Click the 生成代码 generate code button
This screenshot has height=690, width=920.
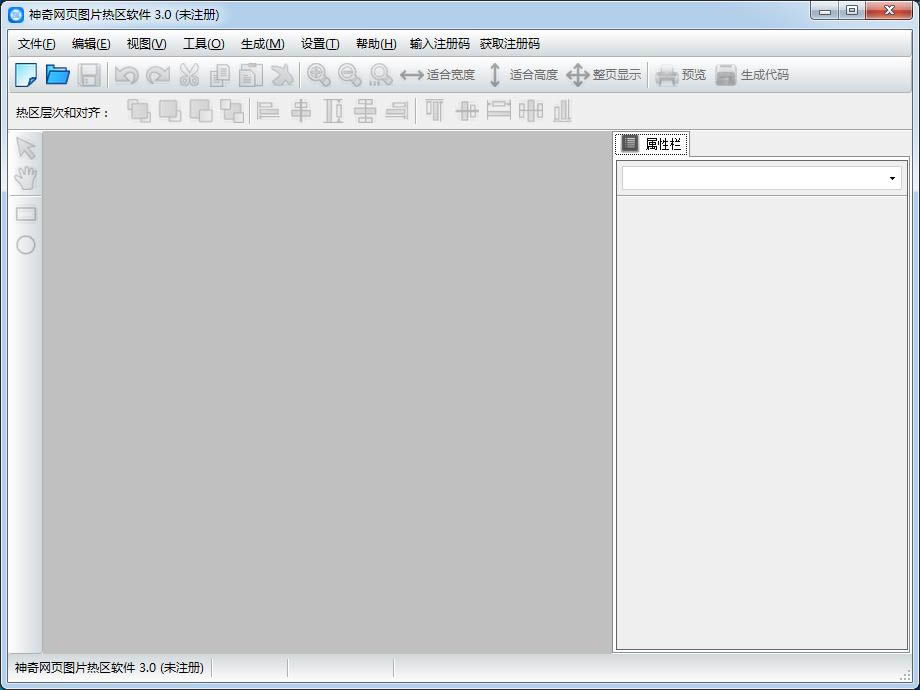[752, 75]
